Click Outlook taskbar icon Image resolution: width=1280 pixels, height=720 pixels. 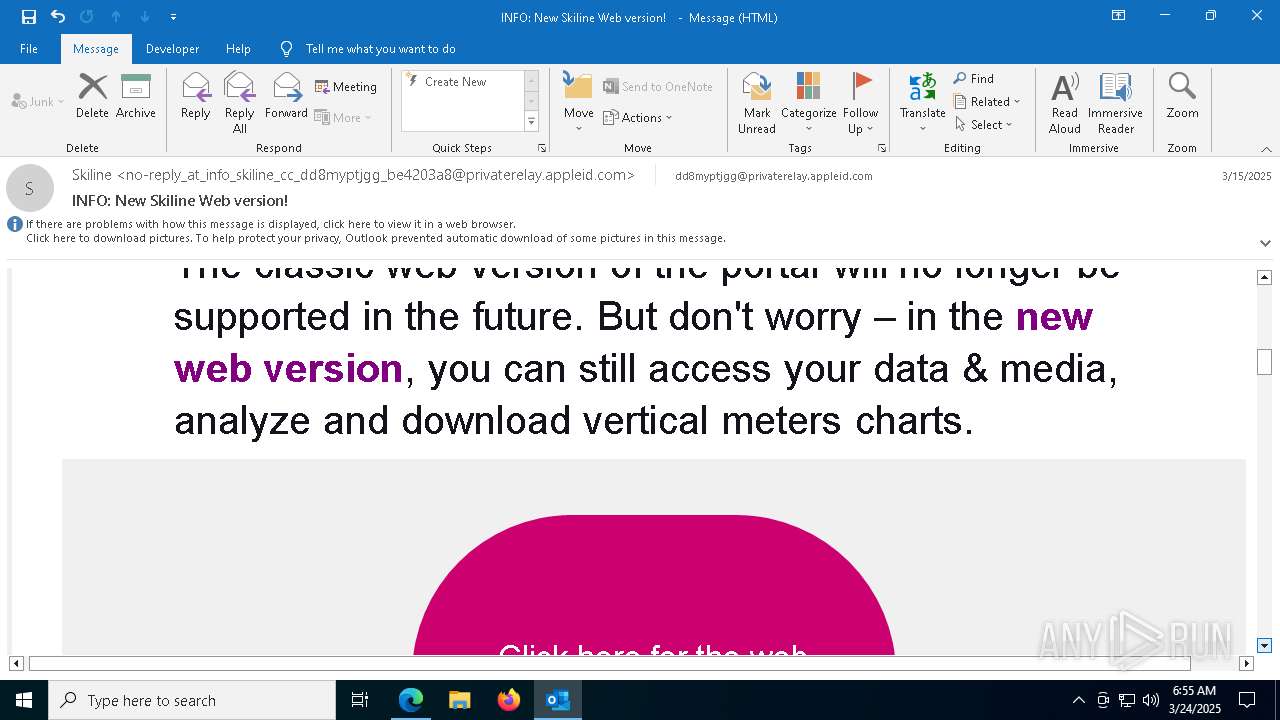coord(558,700)
